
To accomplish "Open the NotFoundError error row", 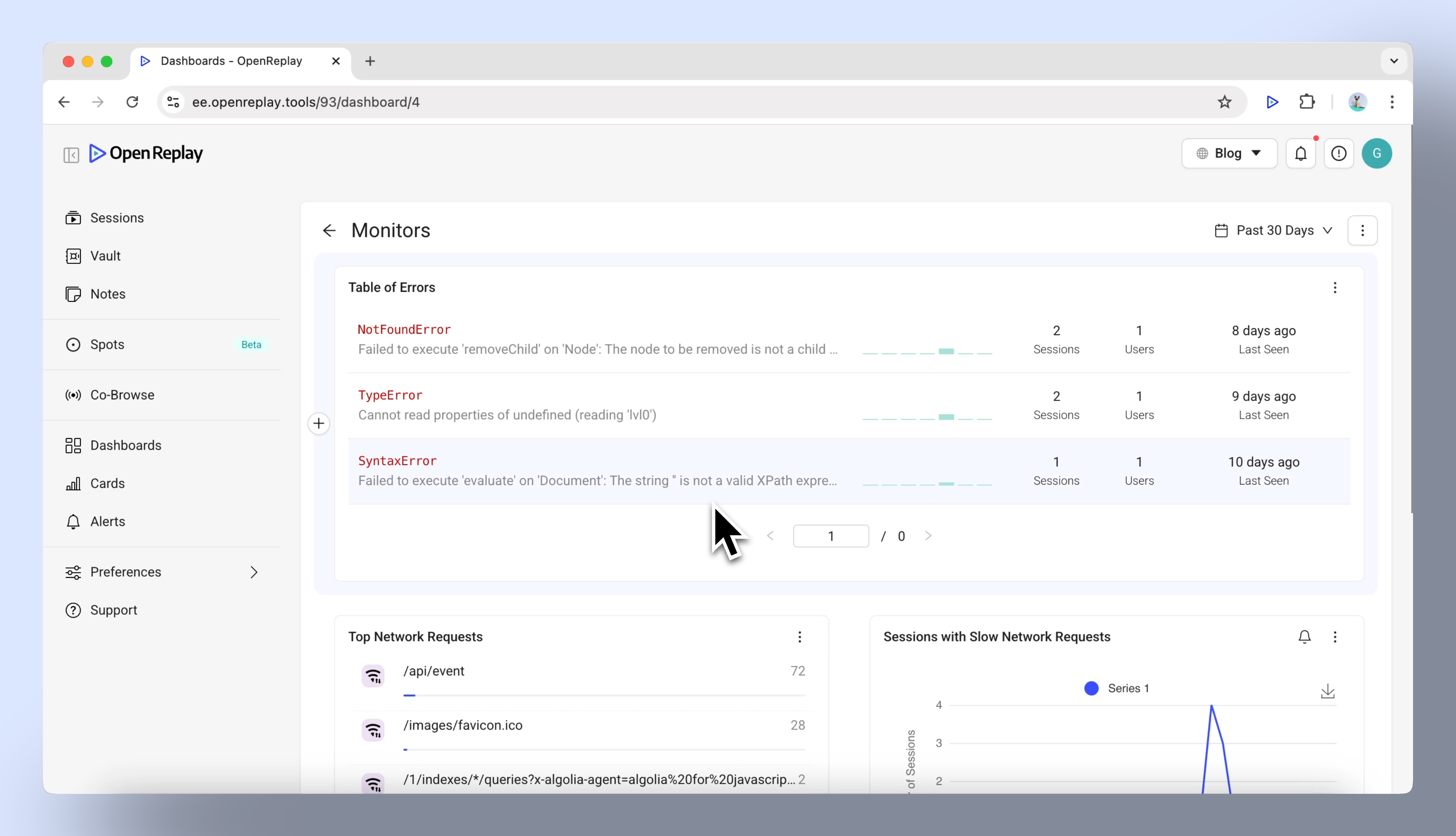I will coord(849,340).
